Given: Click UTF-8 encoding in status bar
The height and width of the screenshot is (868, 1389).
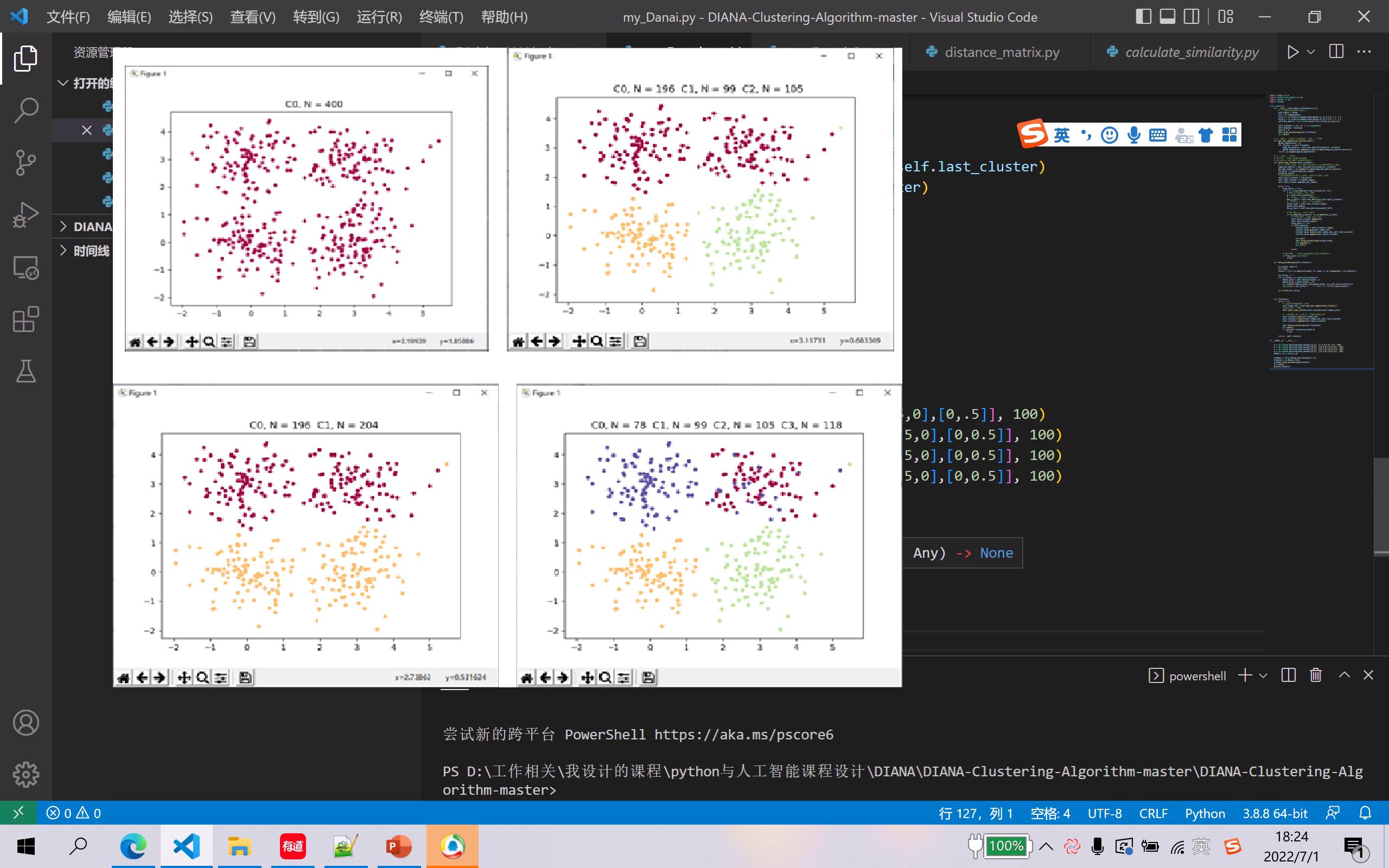Looking at the screenshot, I should (1104, 813).
